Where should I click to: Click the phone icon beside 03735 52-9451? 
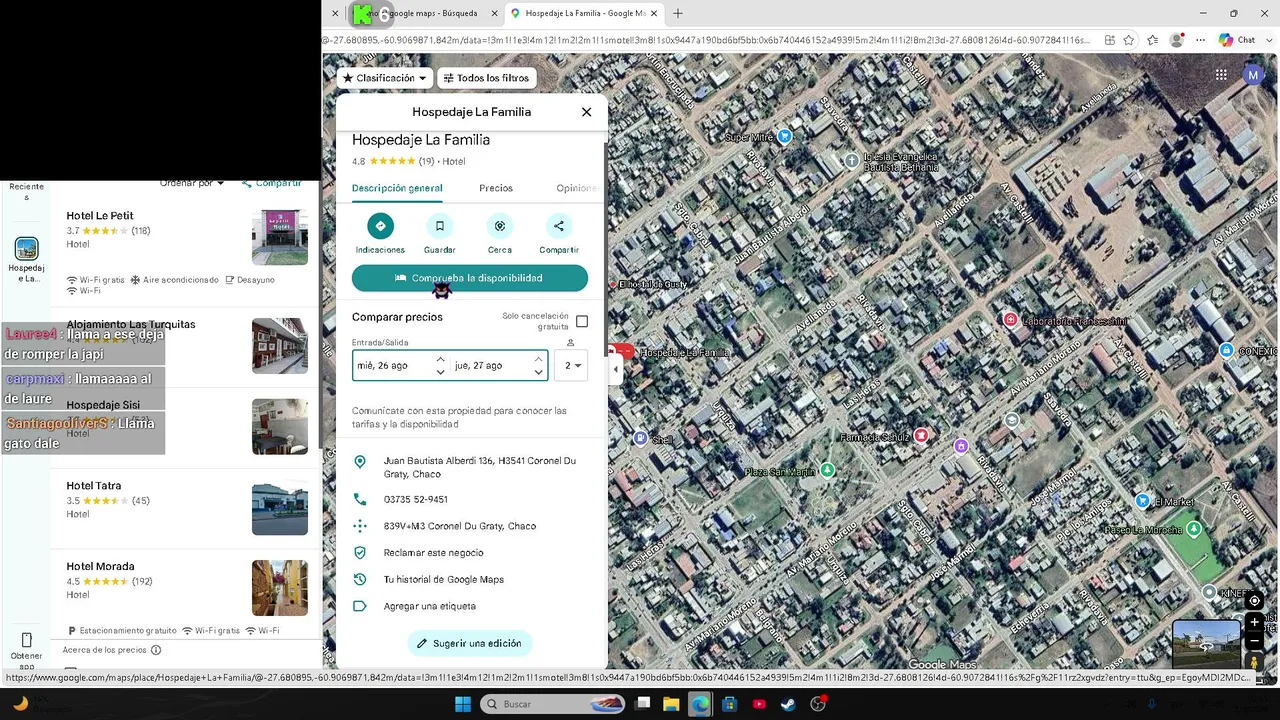coord(360,499)
